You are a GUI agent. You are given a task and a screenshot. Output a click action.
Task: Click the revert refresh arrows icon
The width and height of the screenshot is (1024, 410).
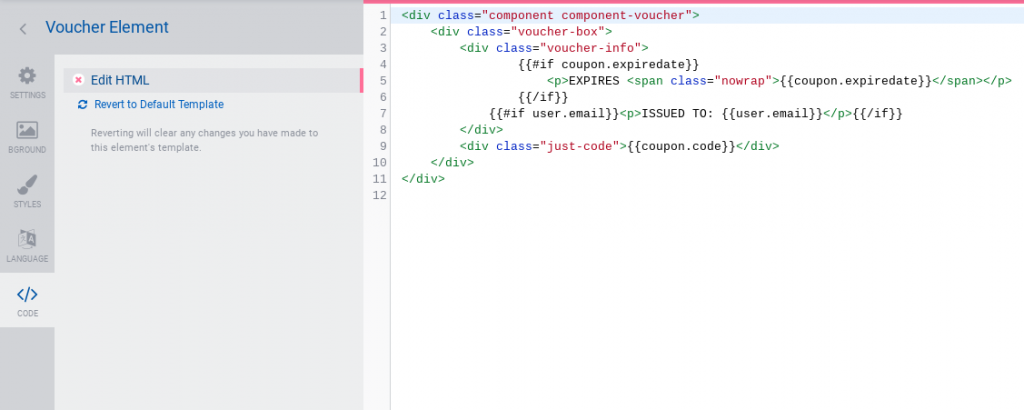(82, 104)
